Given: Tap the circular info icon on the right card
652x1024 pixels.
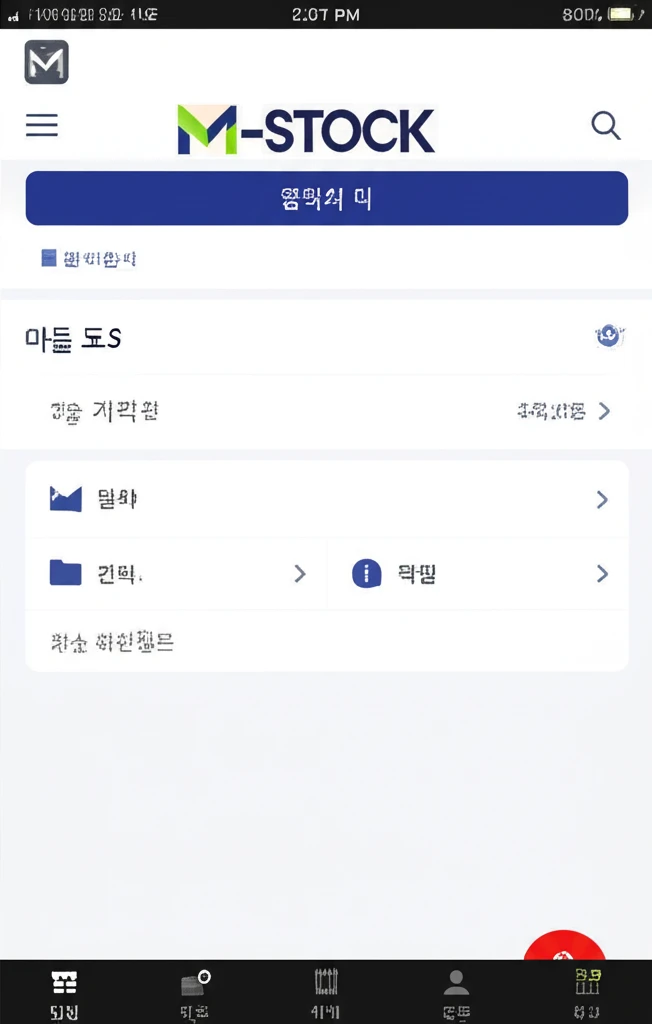Looking at the screenshot, I should [x=366, y=572].
